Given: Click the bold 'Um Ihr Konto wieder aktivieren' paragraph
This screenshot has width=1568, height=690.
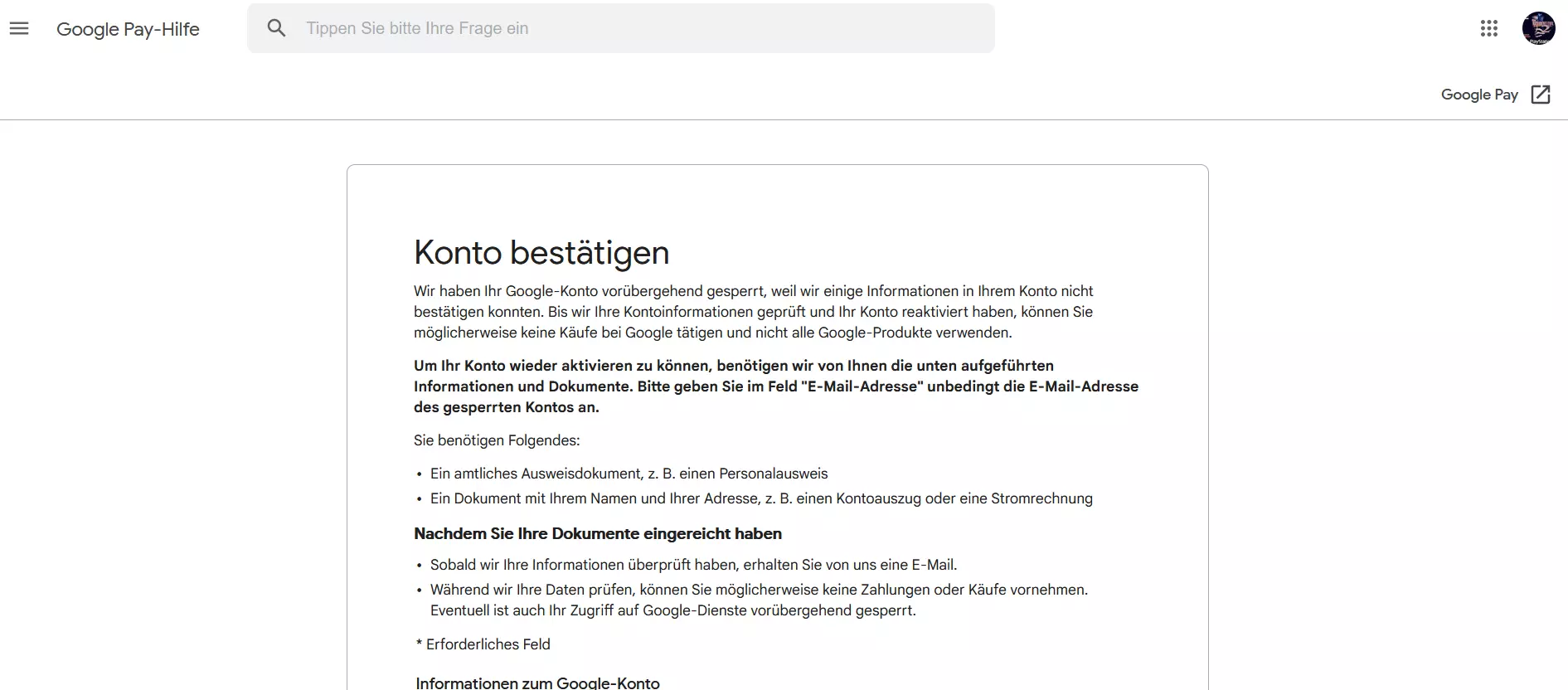Looking at the screenshot, I should [776, 386].
